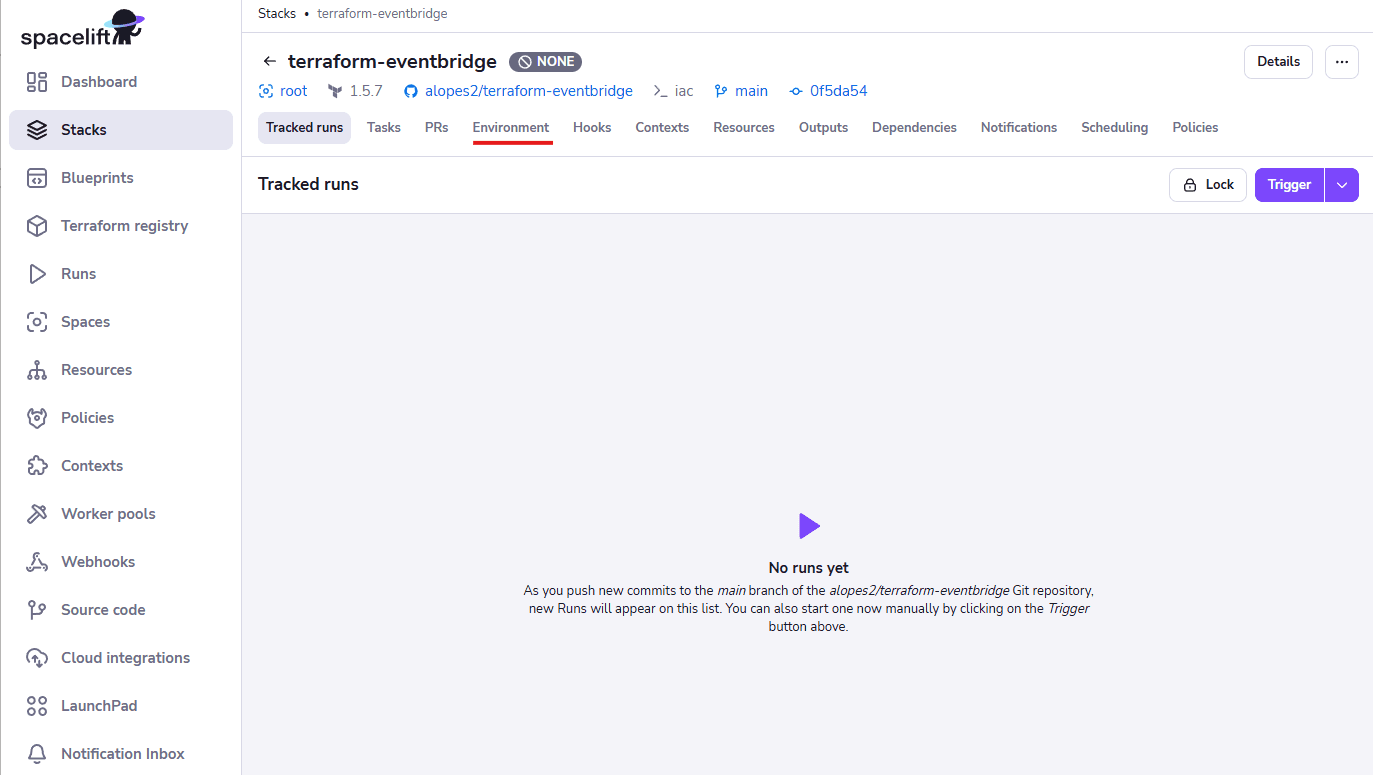Switch to the Tasks tab
The width and height of the screenshot is (1373, 775).
[384, 128]
